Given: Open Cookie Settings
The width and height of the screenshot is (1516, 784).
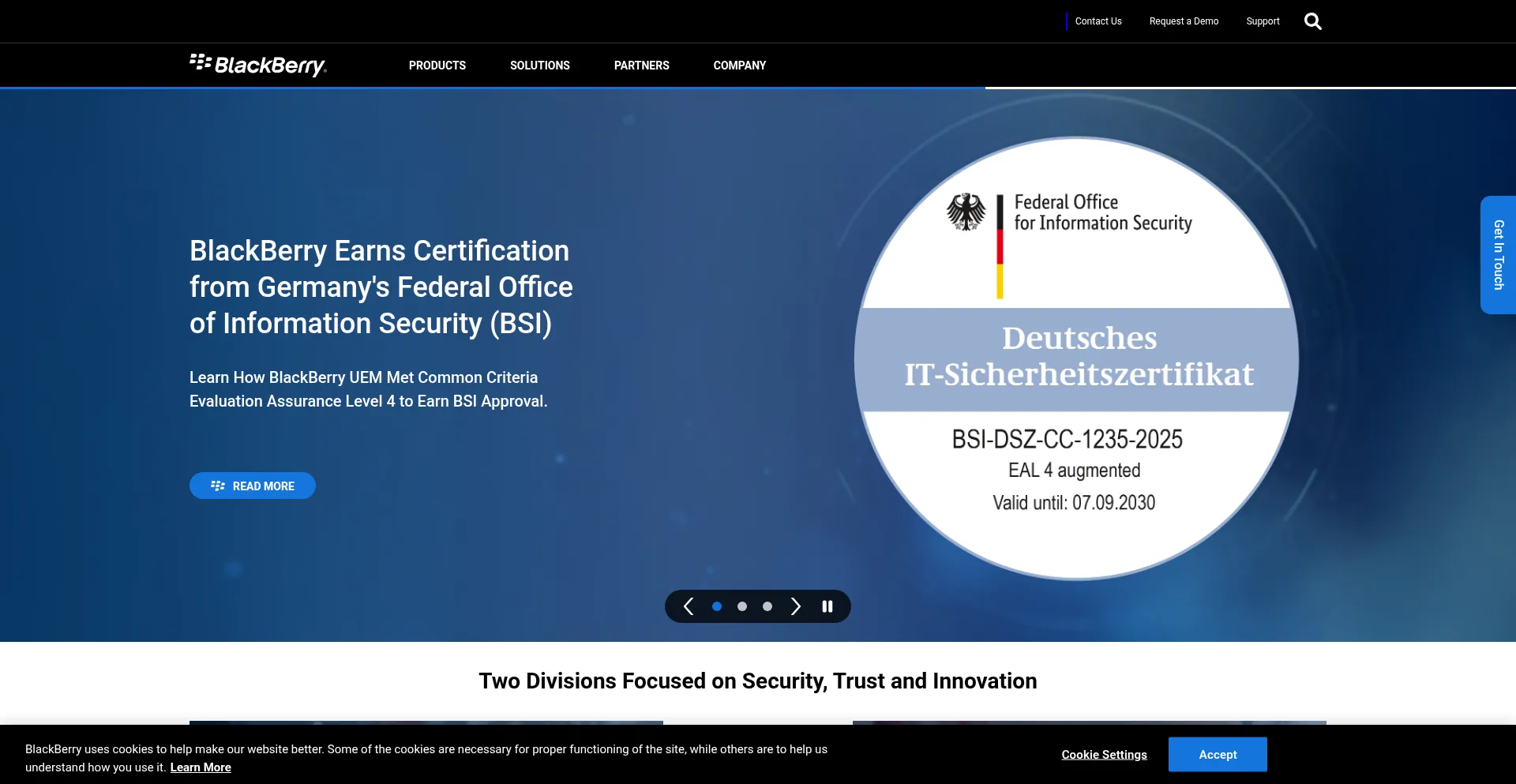Looking at the screenshot, I should coord(1104,755).
